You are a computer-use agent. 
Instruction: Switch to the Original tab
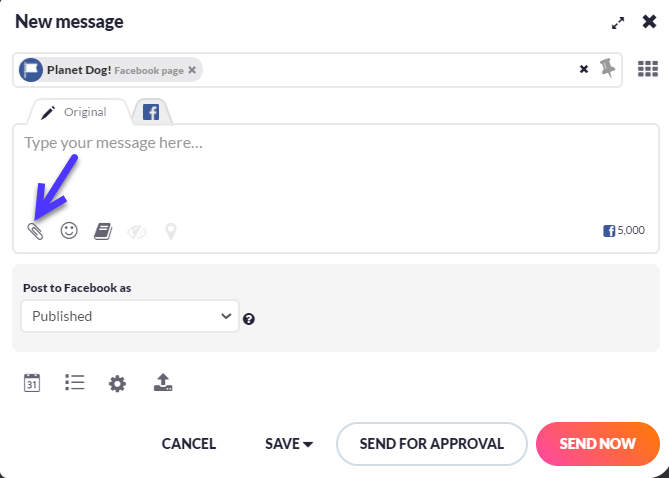click(x=79, y=112)
